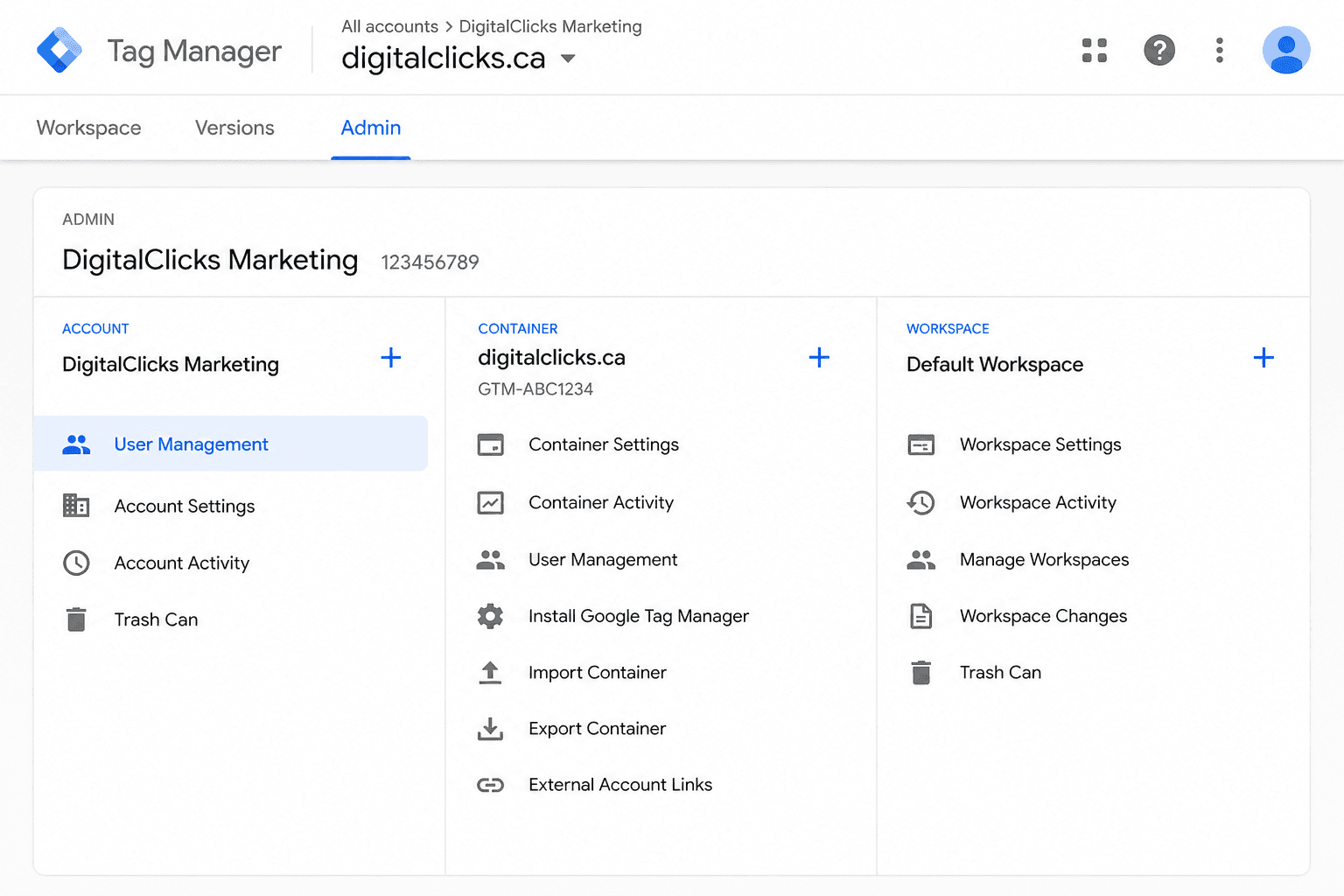Click the container ID GTM-ABC1234
Screen dimensions: 1344x896
click(535, 388)
